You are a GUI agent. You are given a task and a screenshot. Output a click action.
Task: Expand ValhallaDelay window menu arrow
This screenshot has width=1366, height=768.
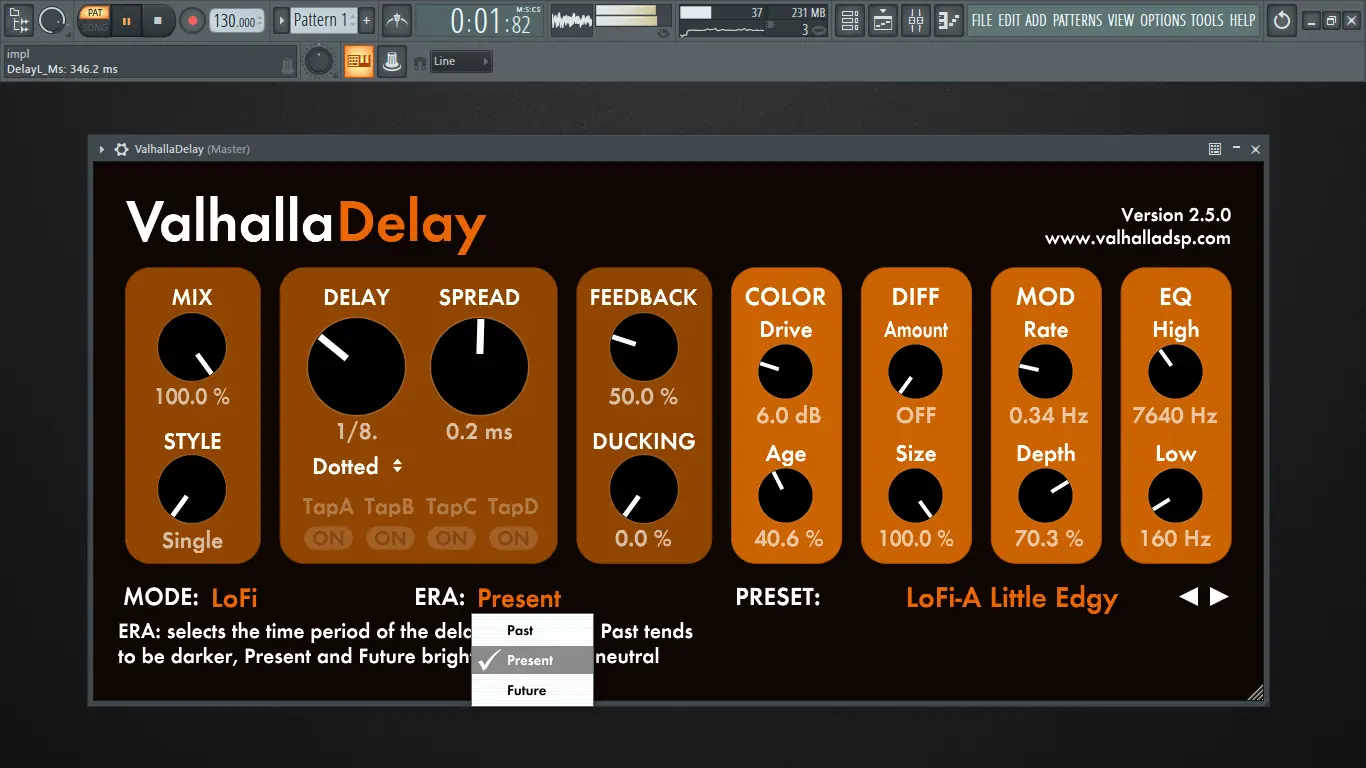click(x=102, y=149)
